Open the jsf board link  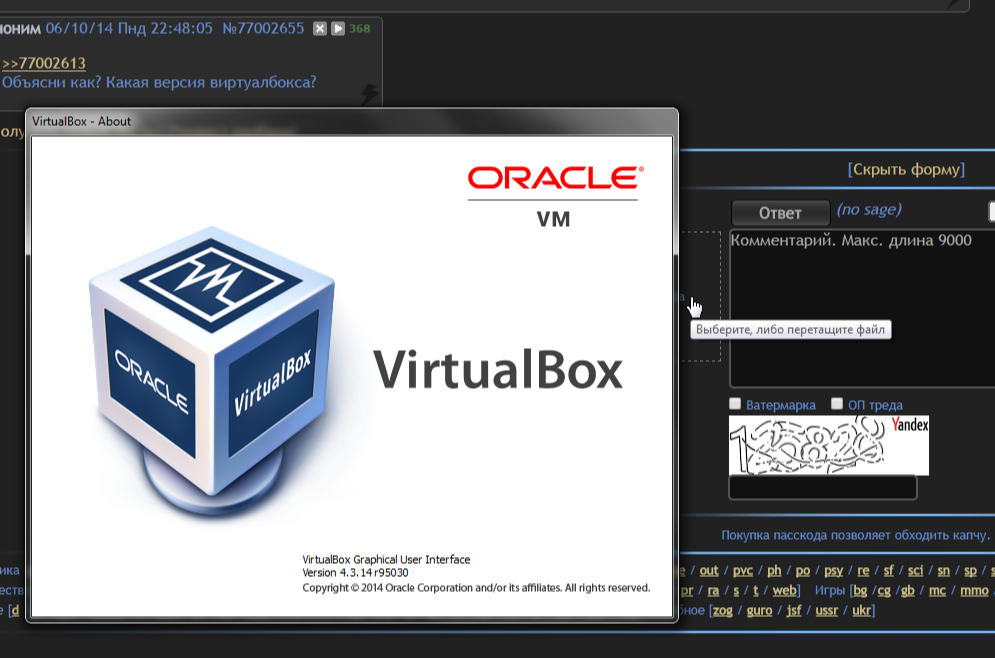[x=794, y=610]
